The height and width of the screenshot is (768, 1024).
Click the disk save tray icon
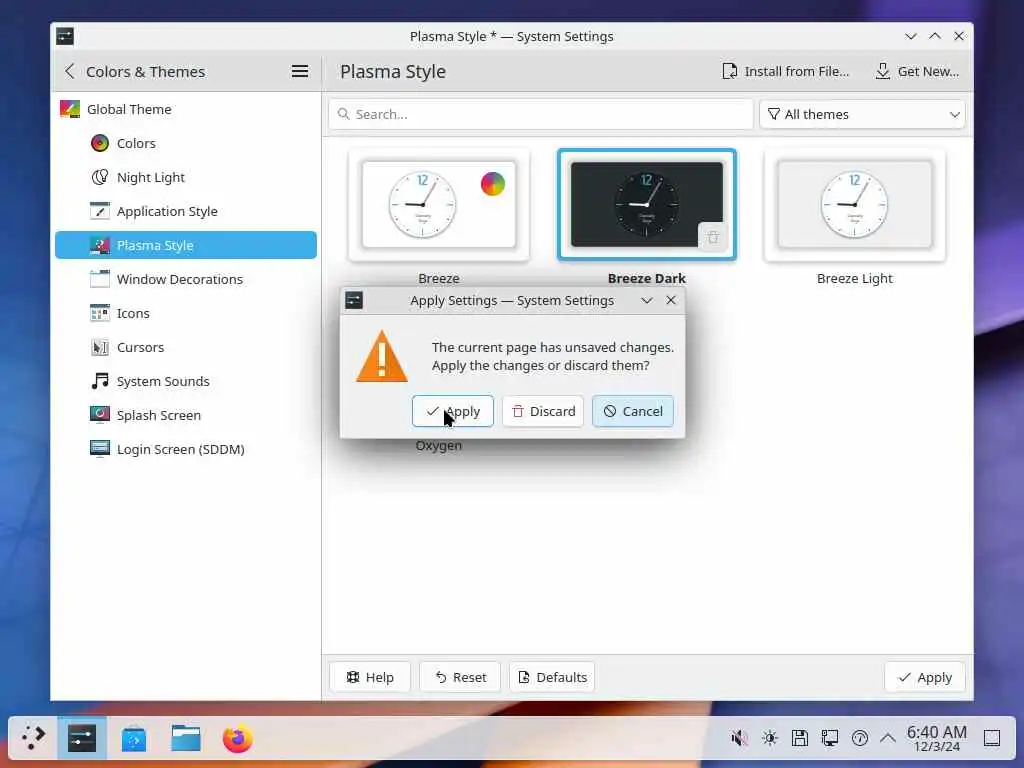pyautogui.click(x=800, y=738)
